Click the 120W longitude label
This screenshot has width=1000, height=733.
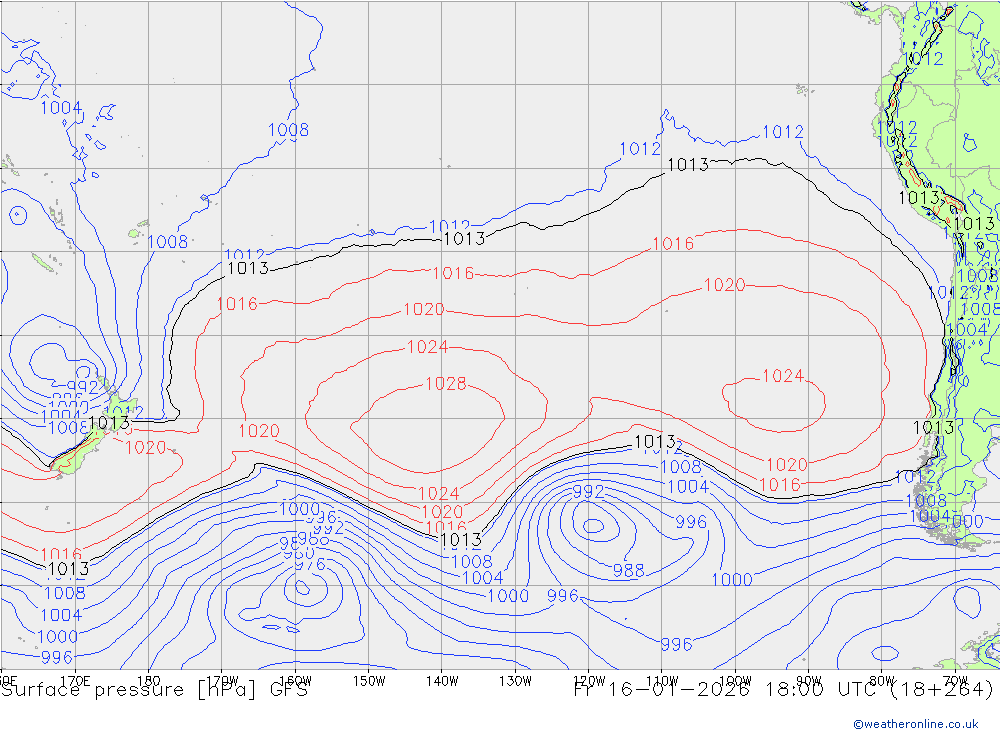589,681
